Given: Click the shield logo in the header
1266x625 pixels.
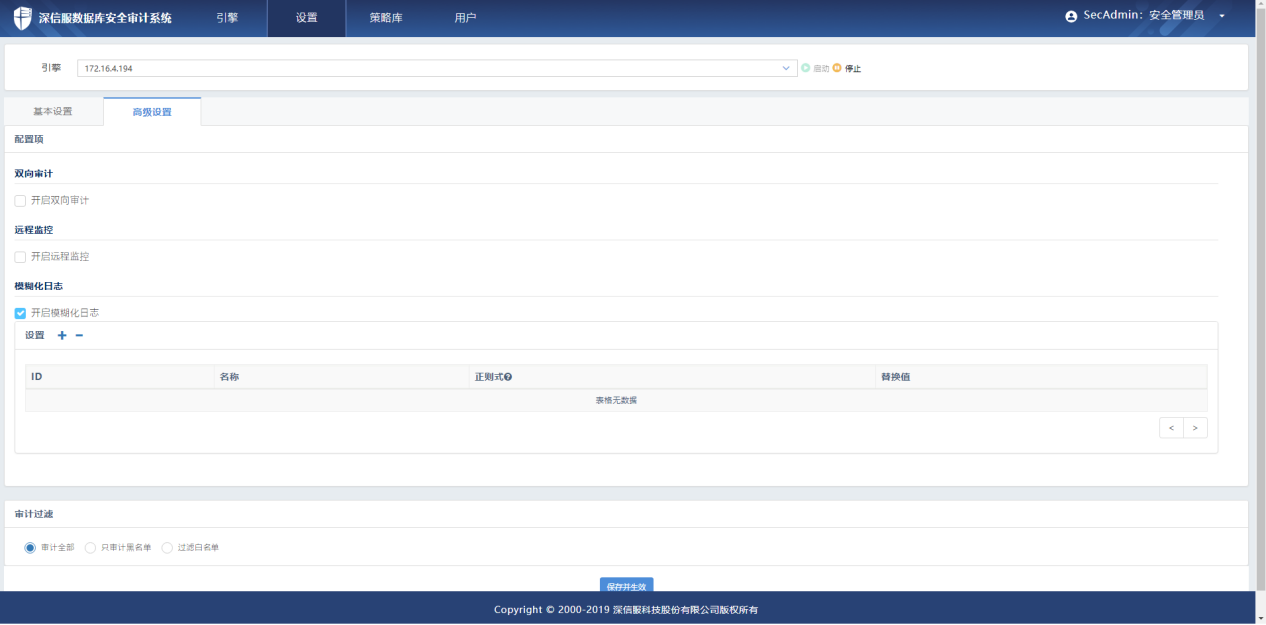Looking at the screenshot, I should tap(22, 18).
